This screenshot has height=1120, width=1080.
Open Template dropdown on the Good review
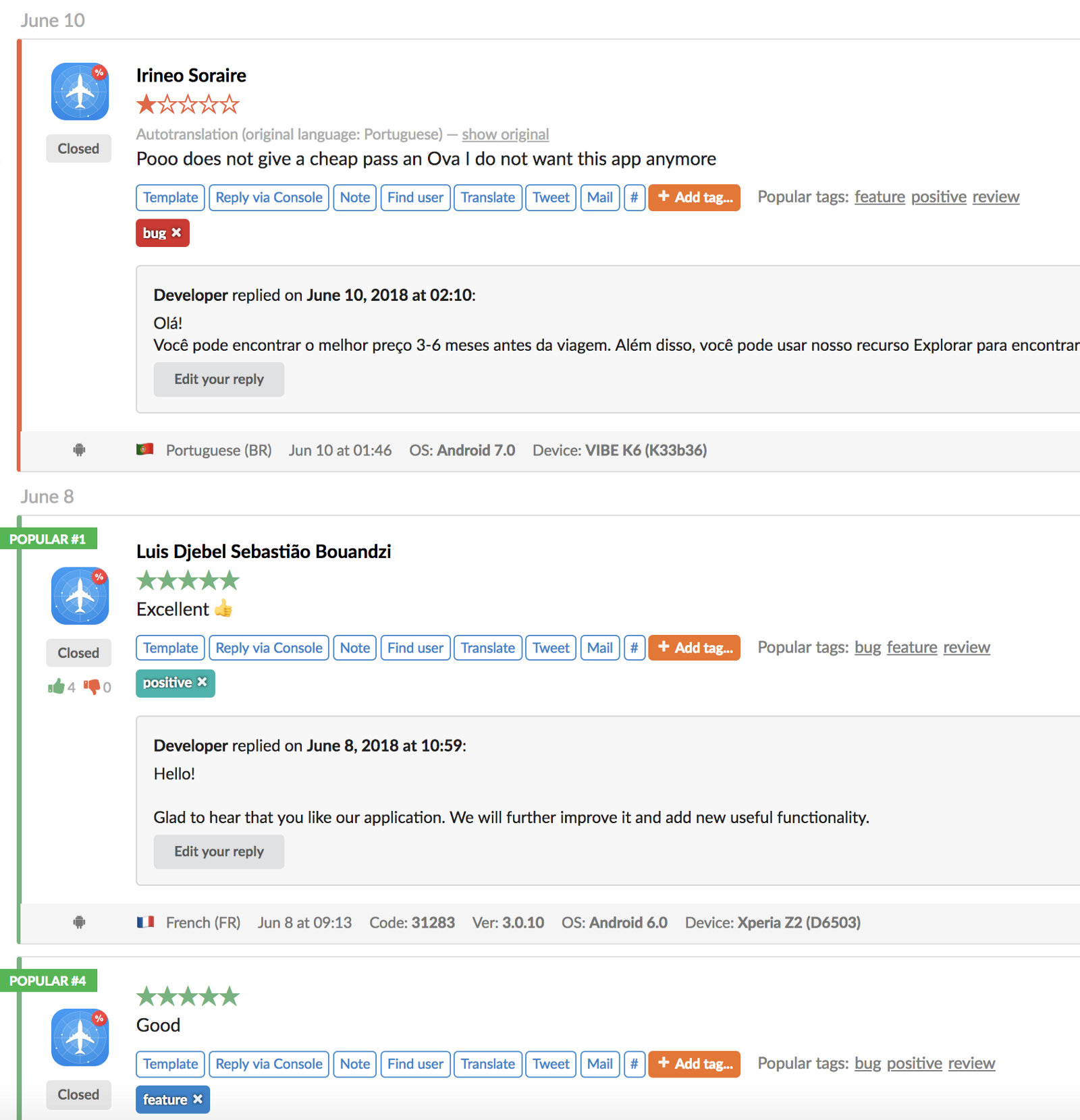coord(170,1064)
